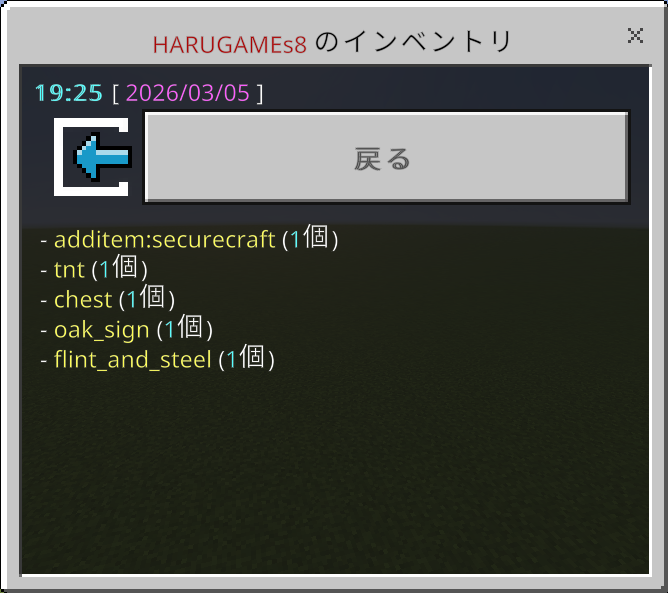Close the inventory dialog with X
Image resolution: width=668 pixels, height=593 pixels.
tap(635, 36)
